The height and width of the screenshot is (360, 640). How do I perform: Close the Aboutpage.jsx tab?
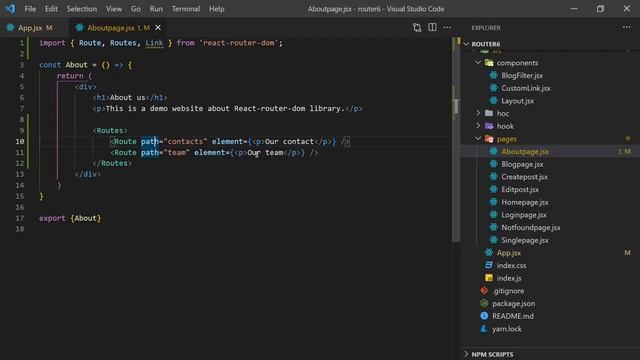pos(158,27)
